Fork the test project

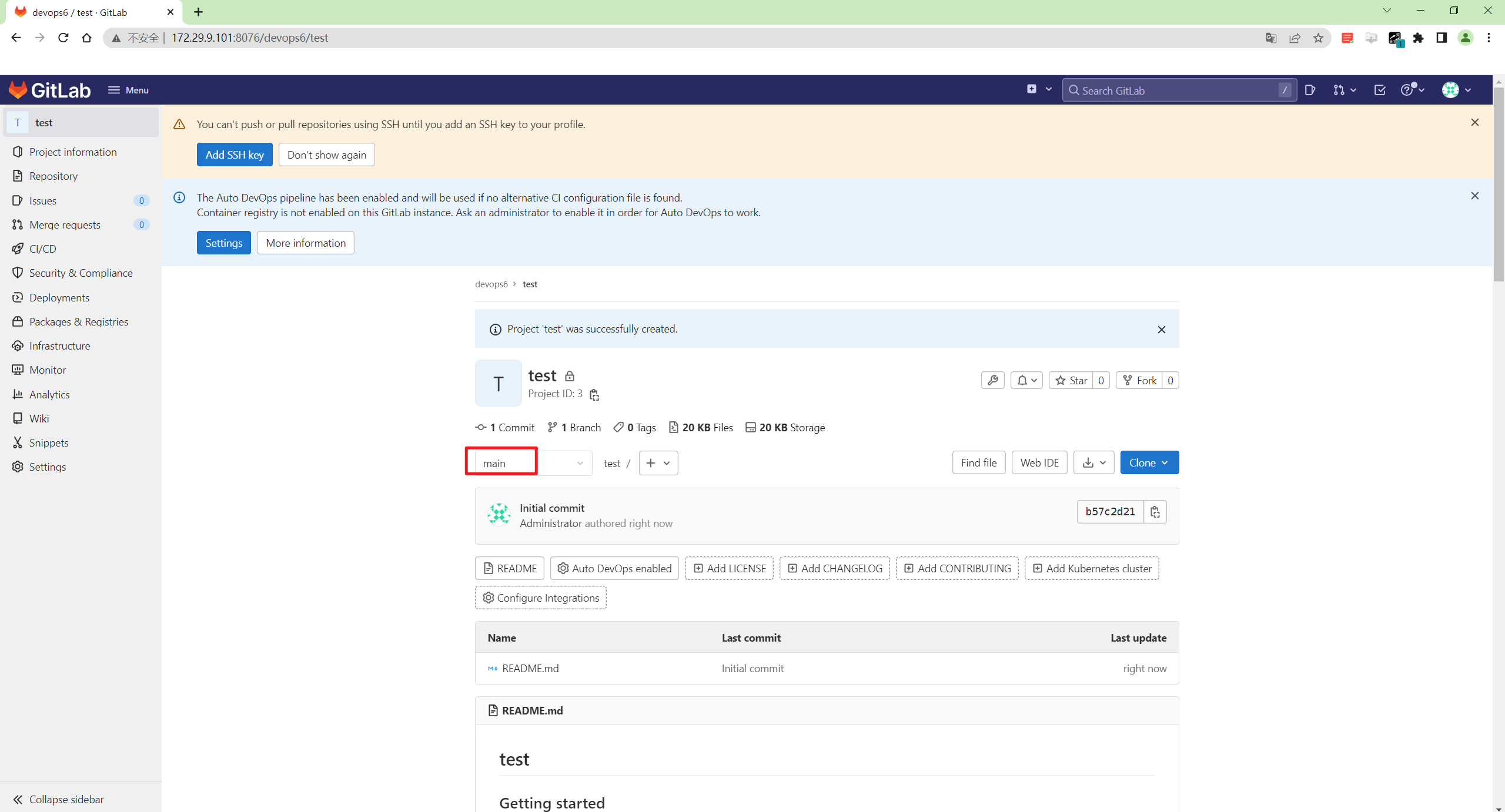1139,380
